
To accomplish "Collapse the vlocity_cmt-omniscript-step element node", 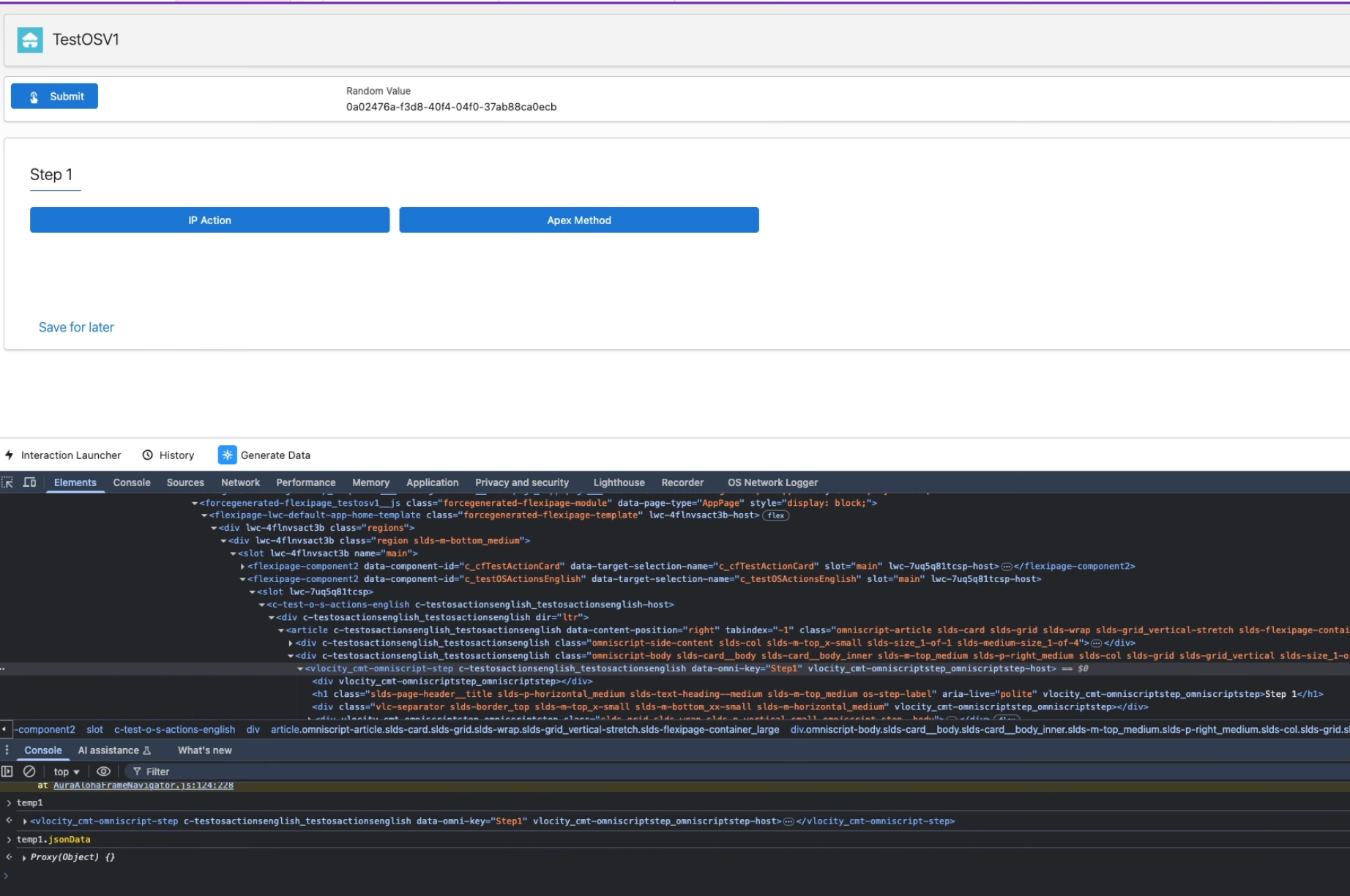I will (x=300, y=668).
